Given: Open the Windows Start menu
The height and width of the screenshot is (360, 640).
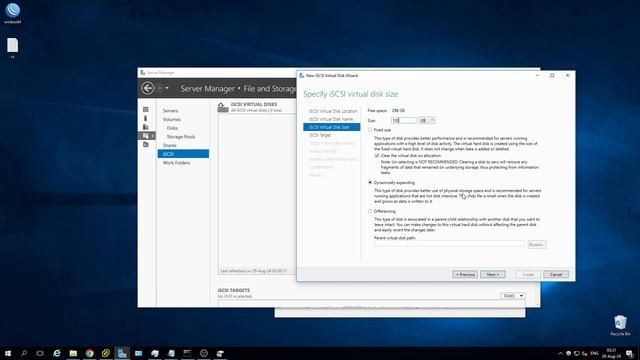Looking at the screenshot, I should point(8,353).
